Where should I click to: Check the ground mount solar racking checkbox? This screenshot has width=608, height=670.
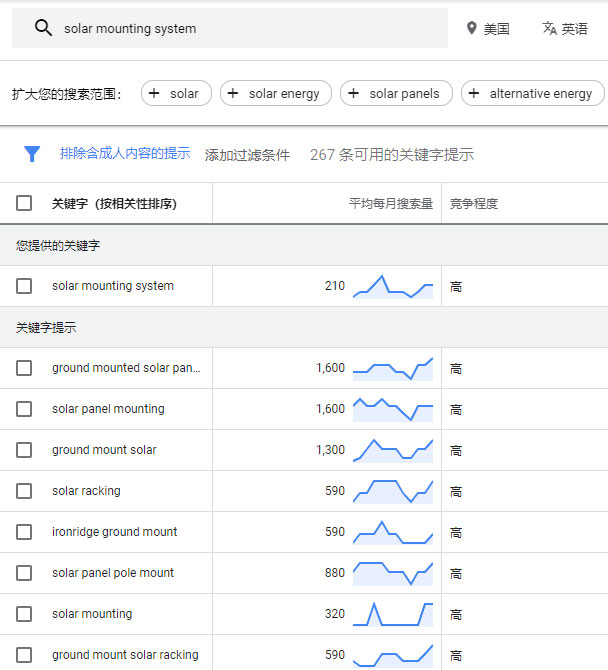[x=24, y=655]
